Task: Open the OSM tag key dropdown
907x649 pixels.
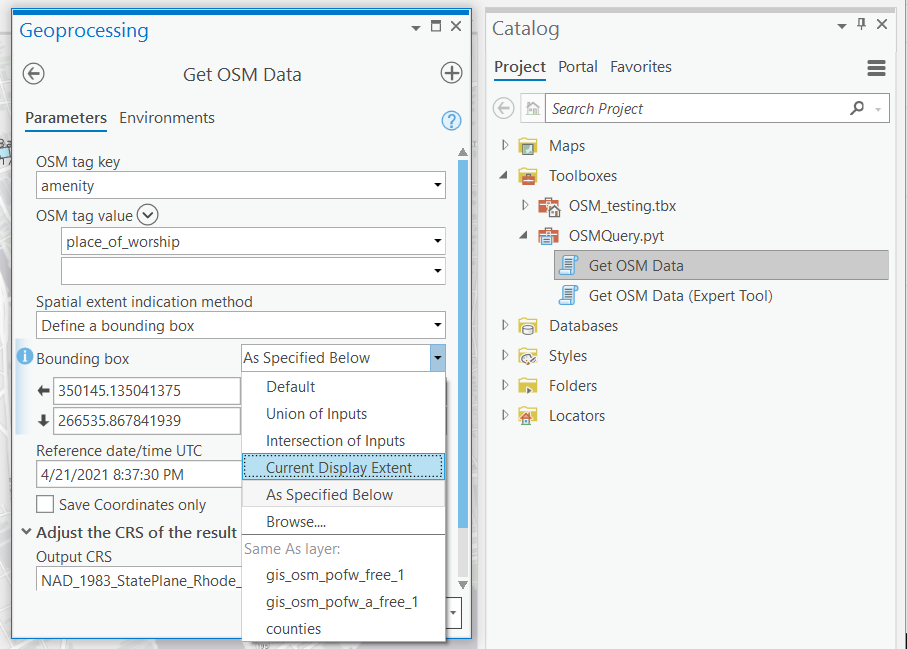Action: [x=437, y=185]
